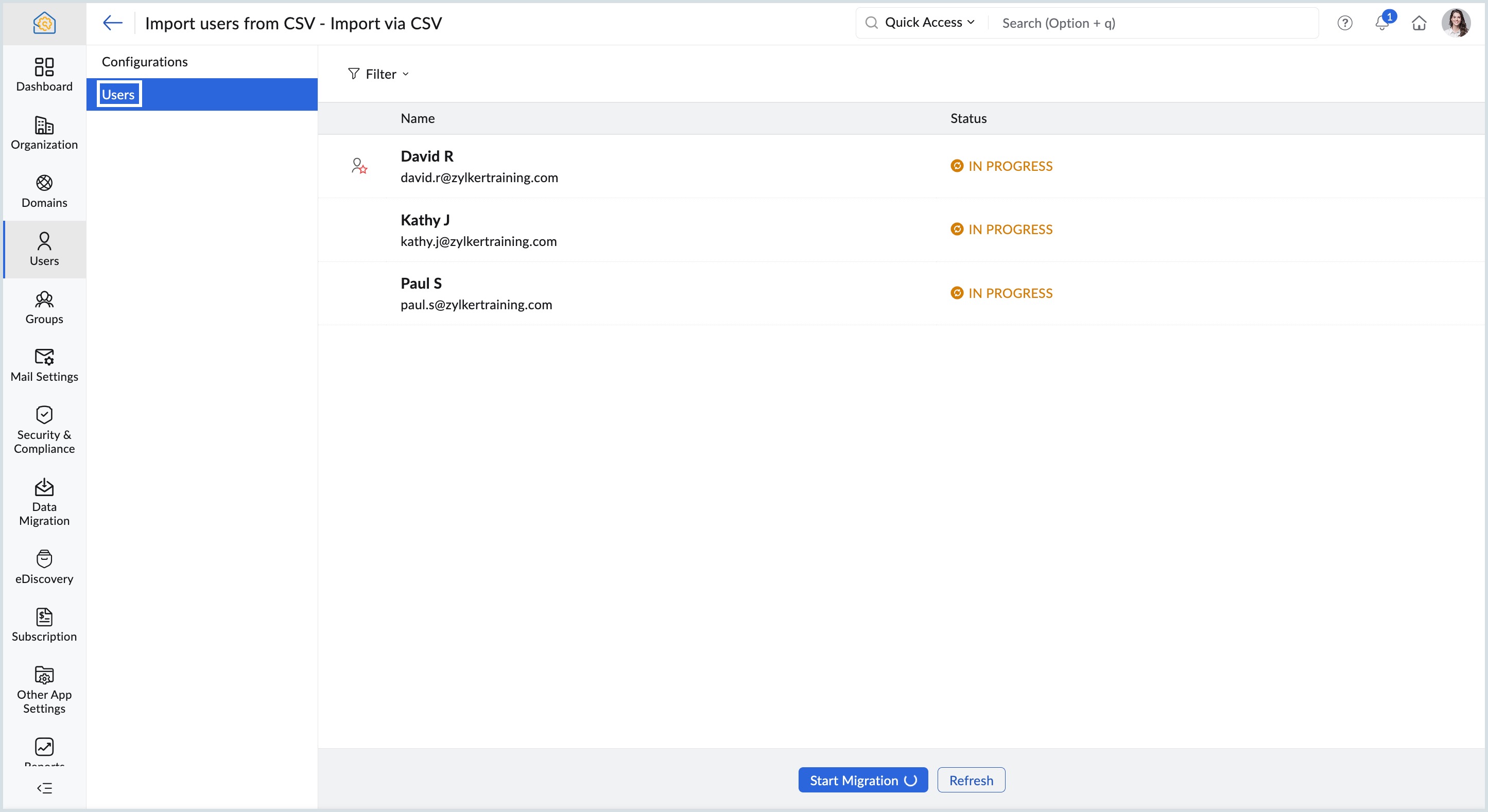Go to Organization settings
The image size is (1488, 812).
point(44,133)
